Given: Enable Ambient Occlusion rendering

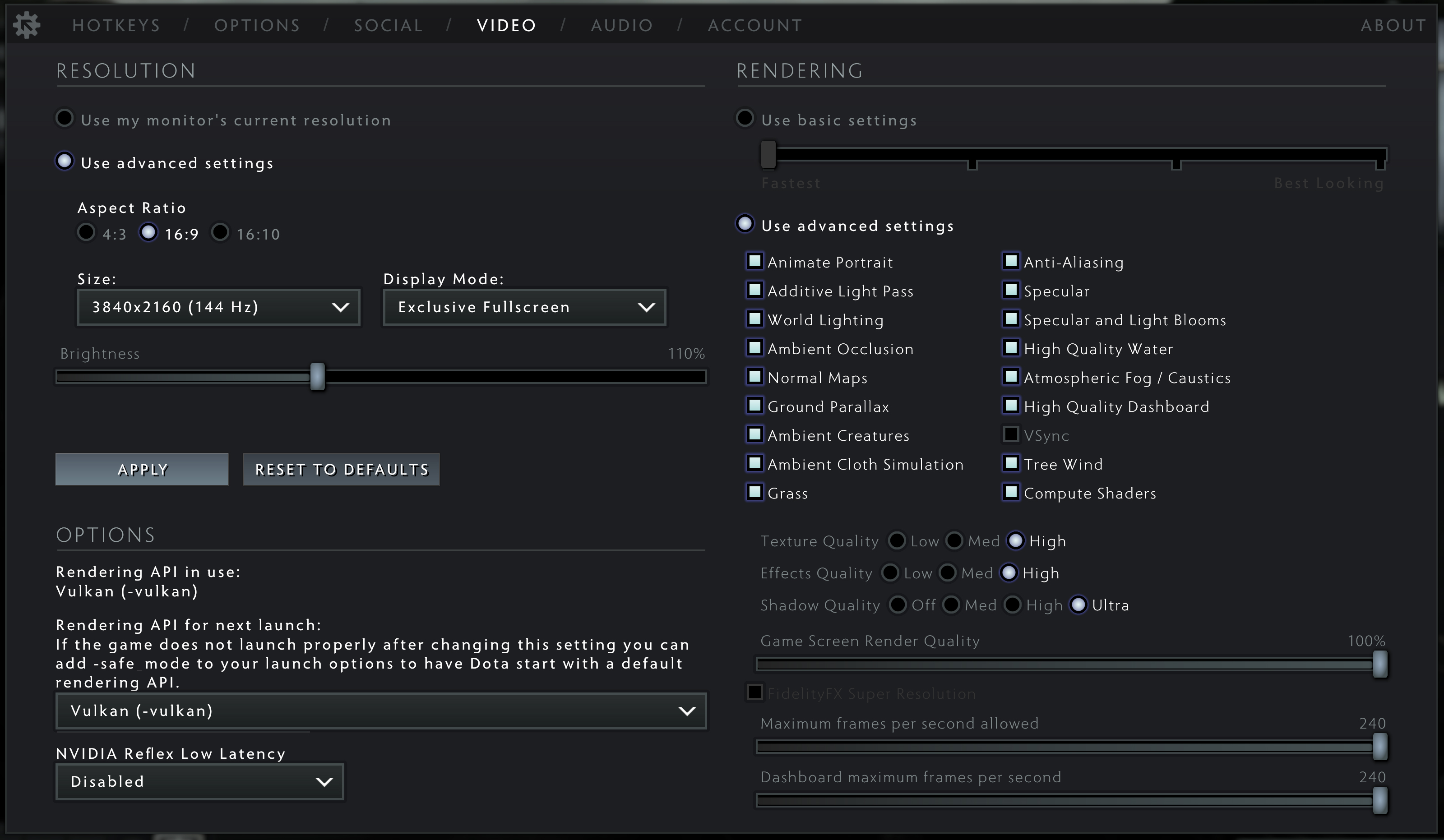Looking at the screenshot, I should (x=754, y=348).
